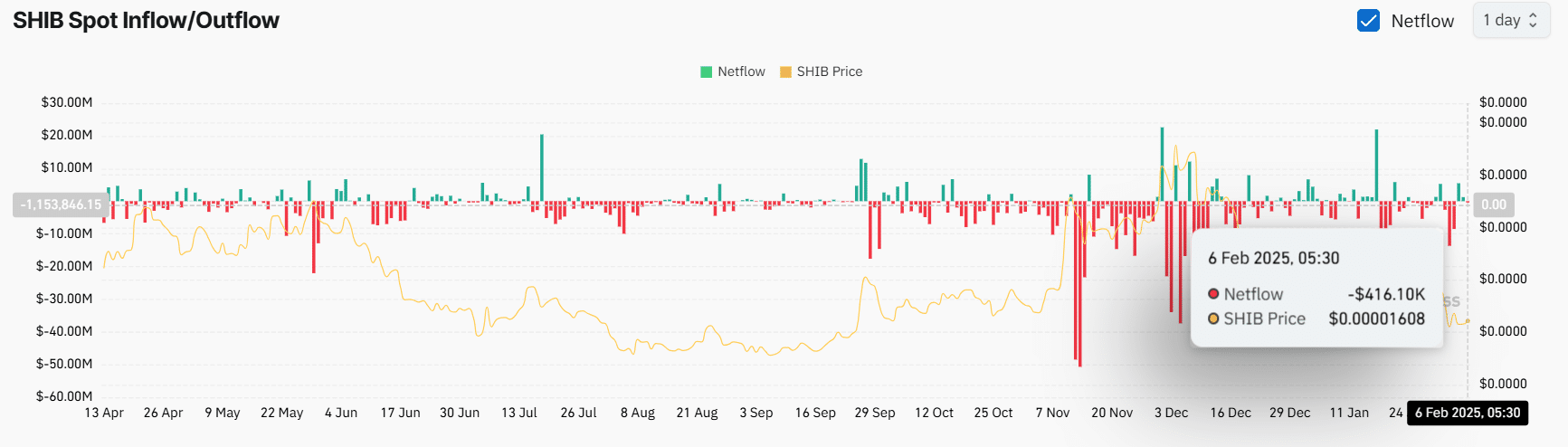
Task: Click the black 6 Feb 2025 crosshair date label
Action: 1468,413
